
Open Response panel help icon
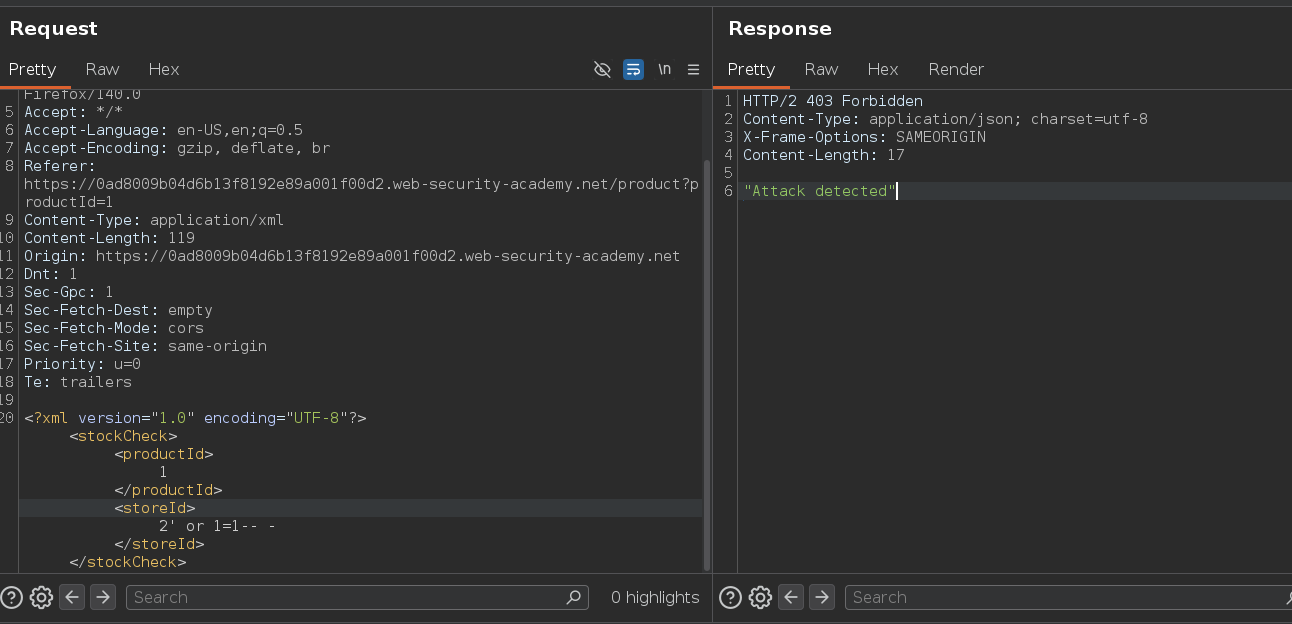tap(730, 597)
